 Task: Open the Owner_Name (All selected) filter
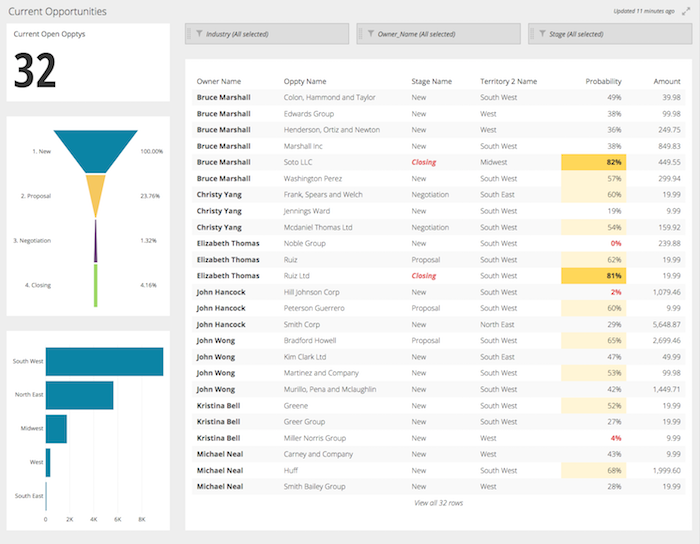tap(438, 33)
